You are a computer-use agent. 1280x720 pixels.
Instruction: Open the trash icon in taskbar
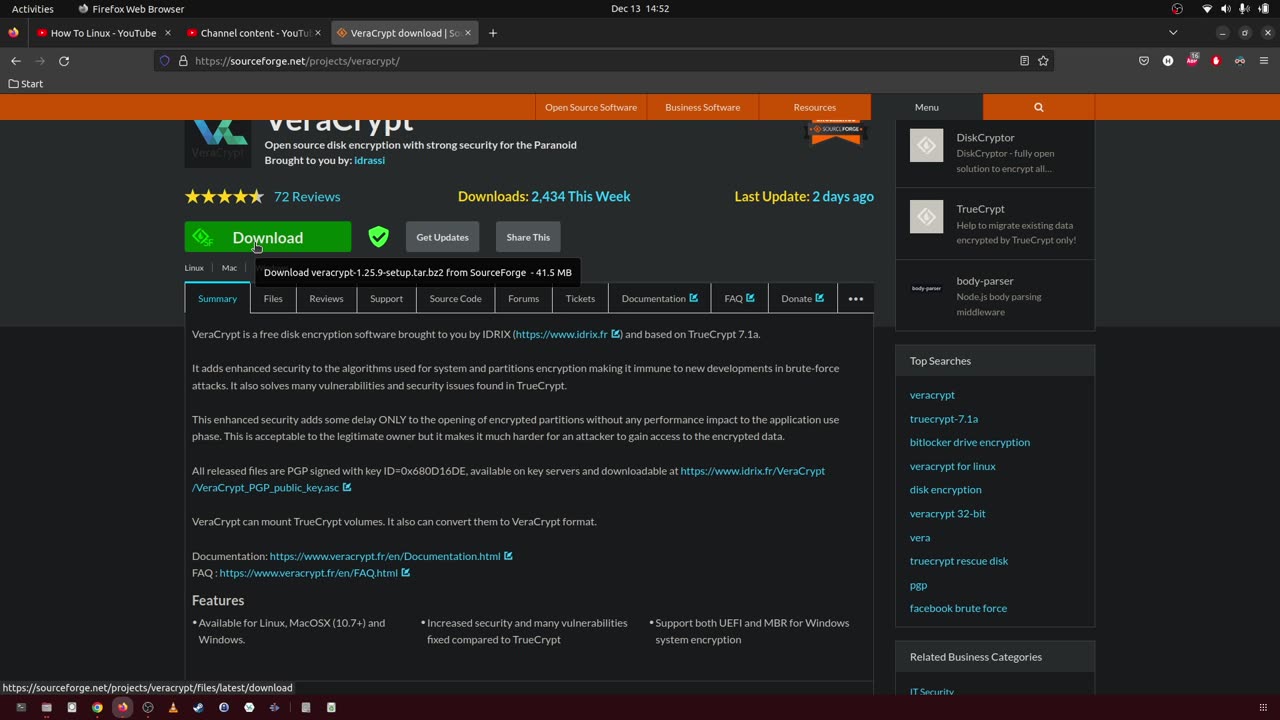(x=331, y=707)
